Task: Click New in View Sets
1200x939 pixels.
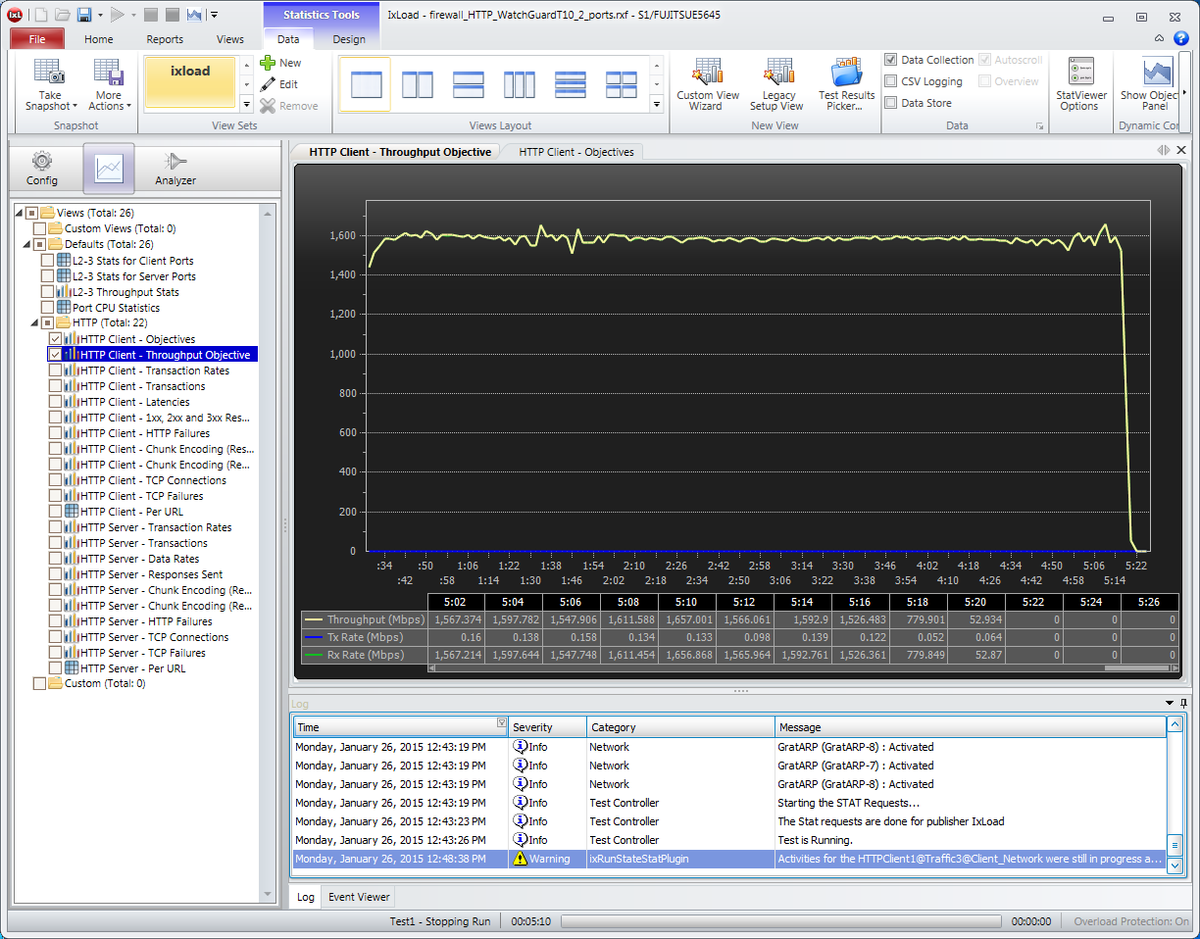Action: [x=281, y=63]
